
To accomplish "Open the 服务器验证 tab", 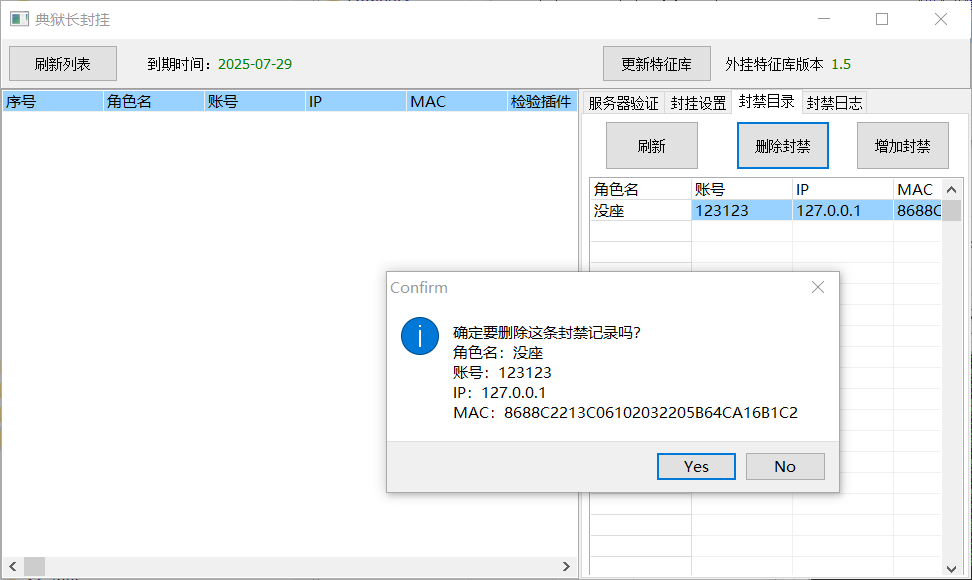I will 623,103.
